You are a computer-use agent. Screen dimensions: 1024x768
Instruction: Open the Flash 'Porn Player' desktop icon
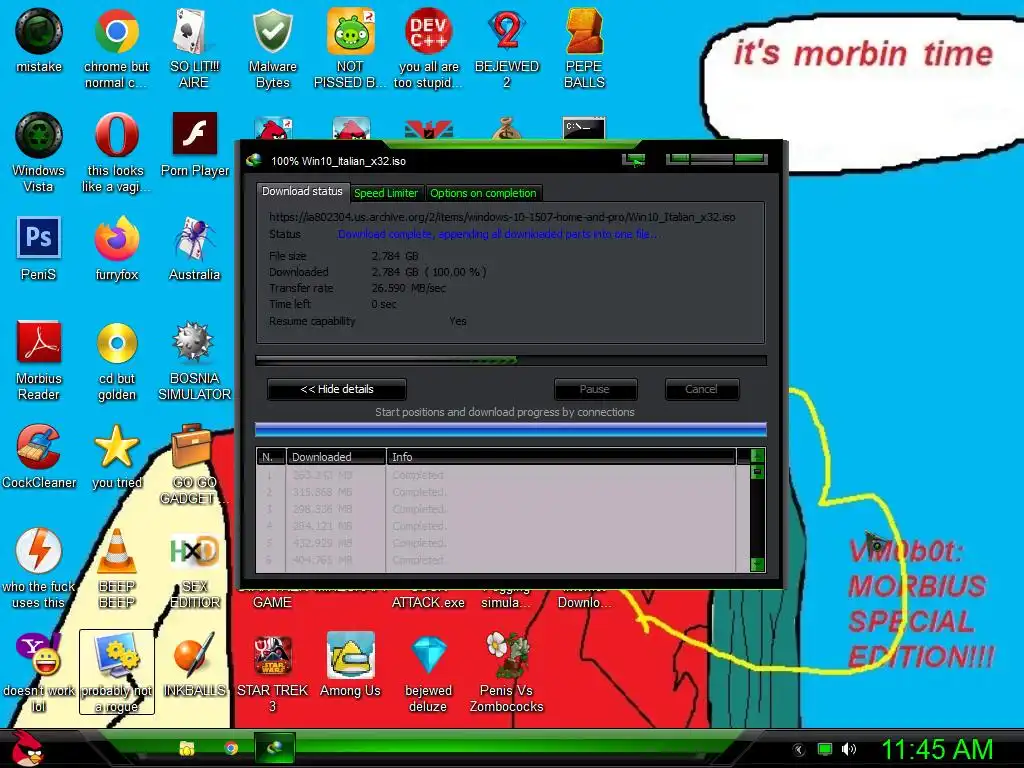[x=195, y=145]
